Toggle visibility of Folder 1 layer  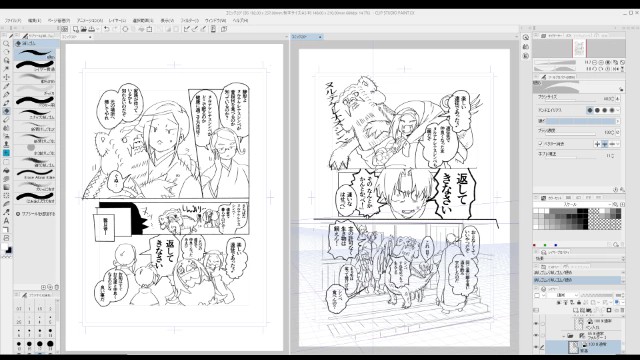536,336
